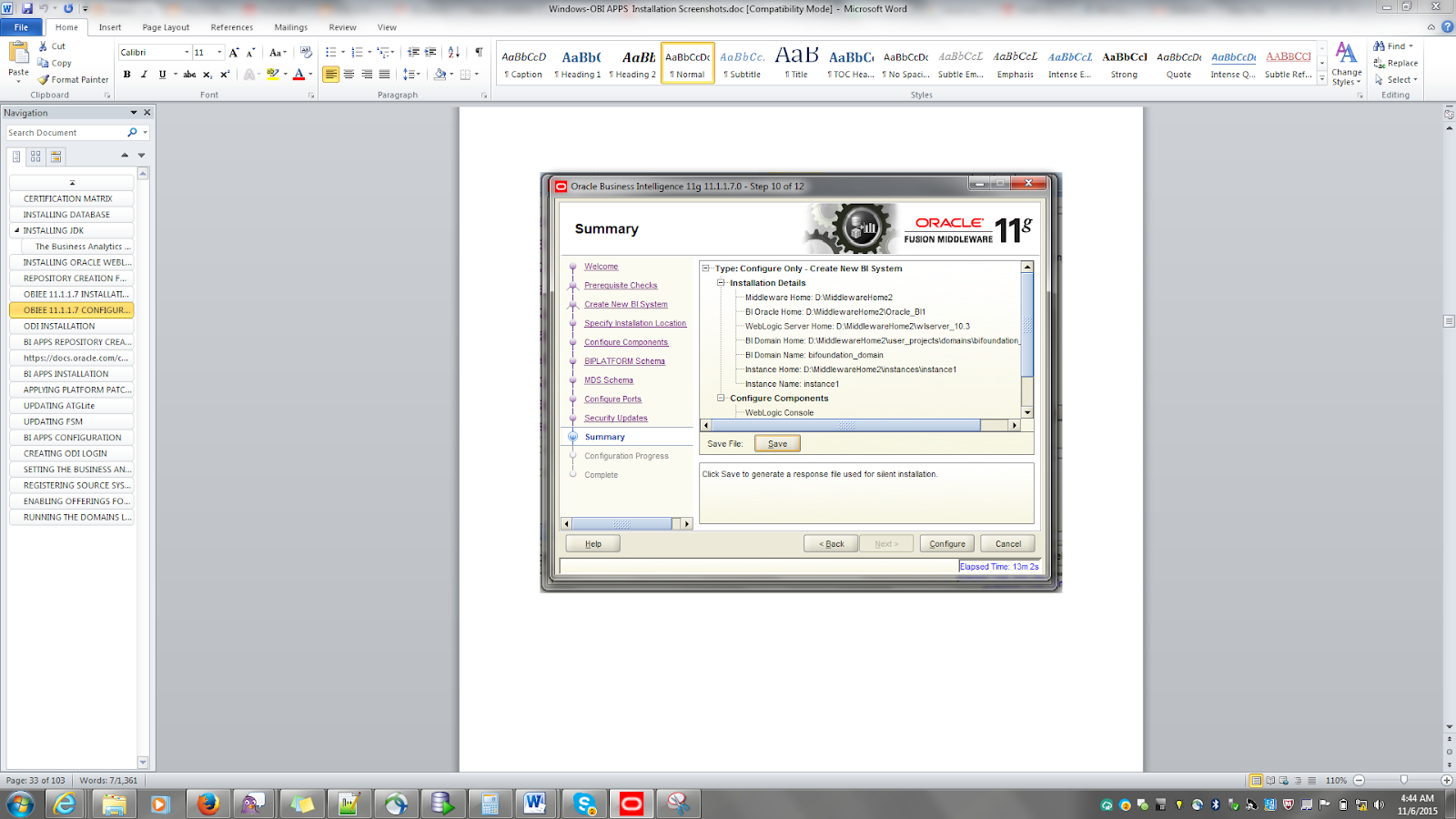Viewport: 1456px width, 819px height.
Task: Switch to the Page Layout tab
Action: (x=166, y=27)
